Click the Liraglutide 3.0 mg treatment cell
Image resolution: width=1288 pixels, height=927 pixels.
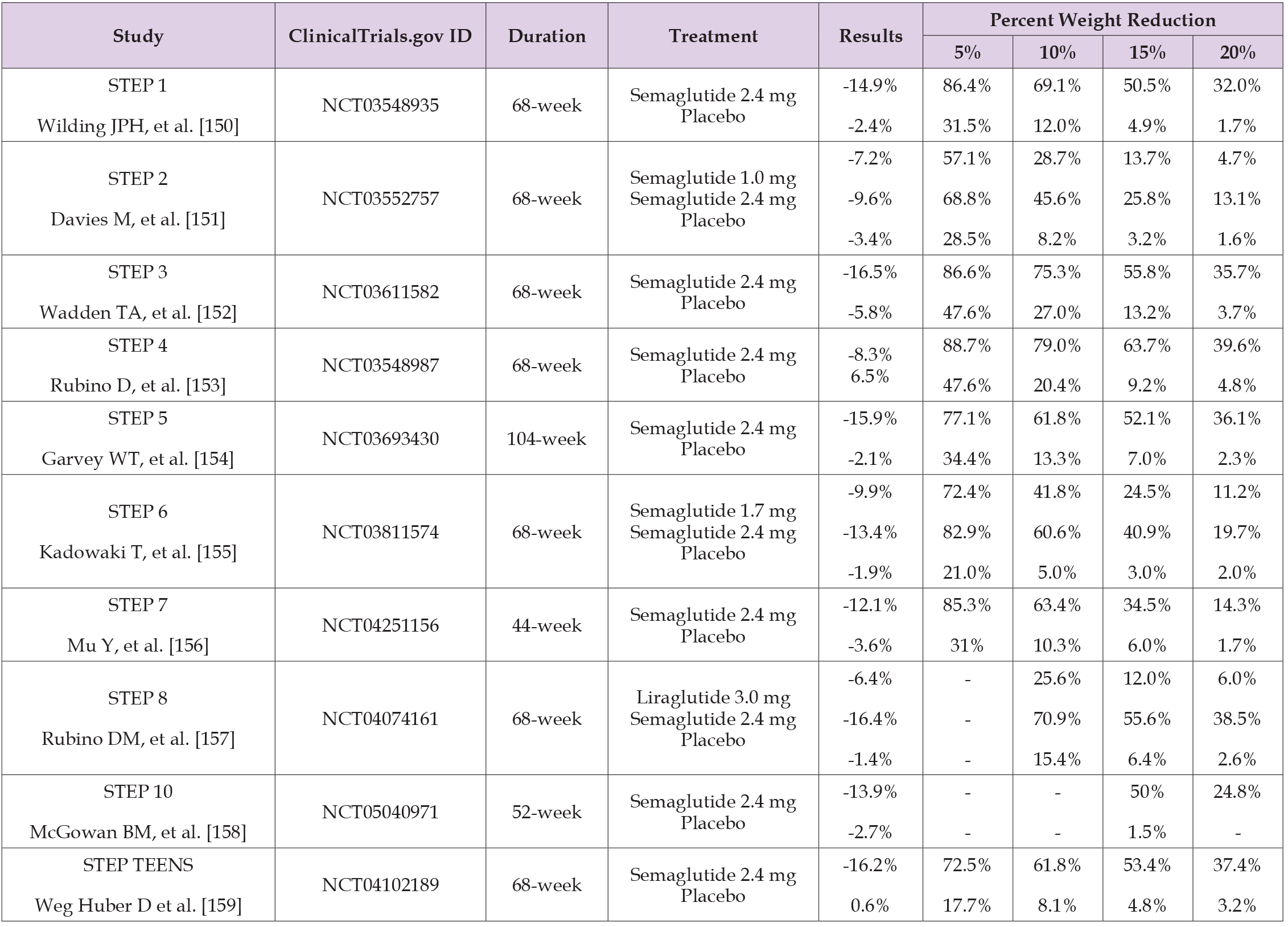[x=713, y=698]
